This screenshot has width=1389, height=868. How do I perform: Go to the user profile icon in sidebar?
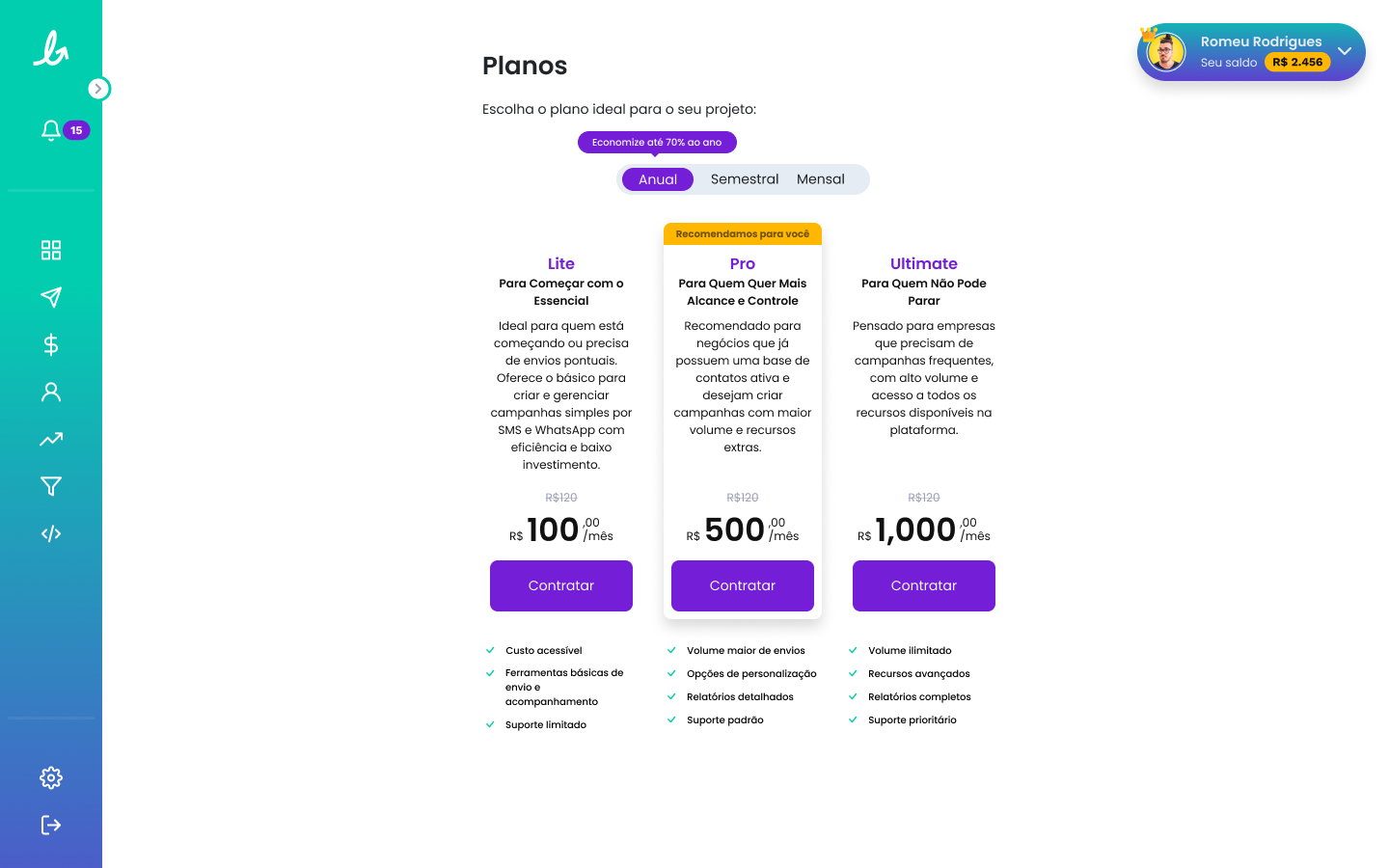tap(51, 392)
